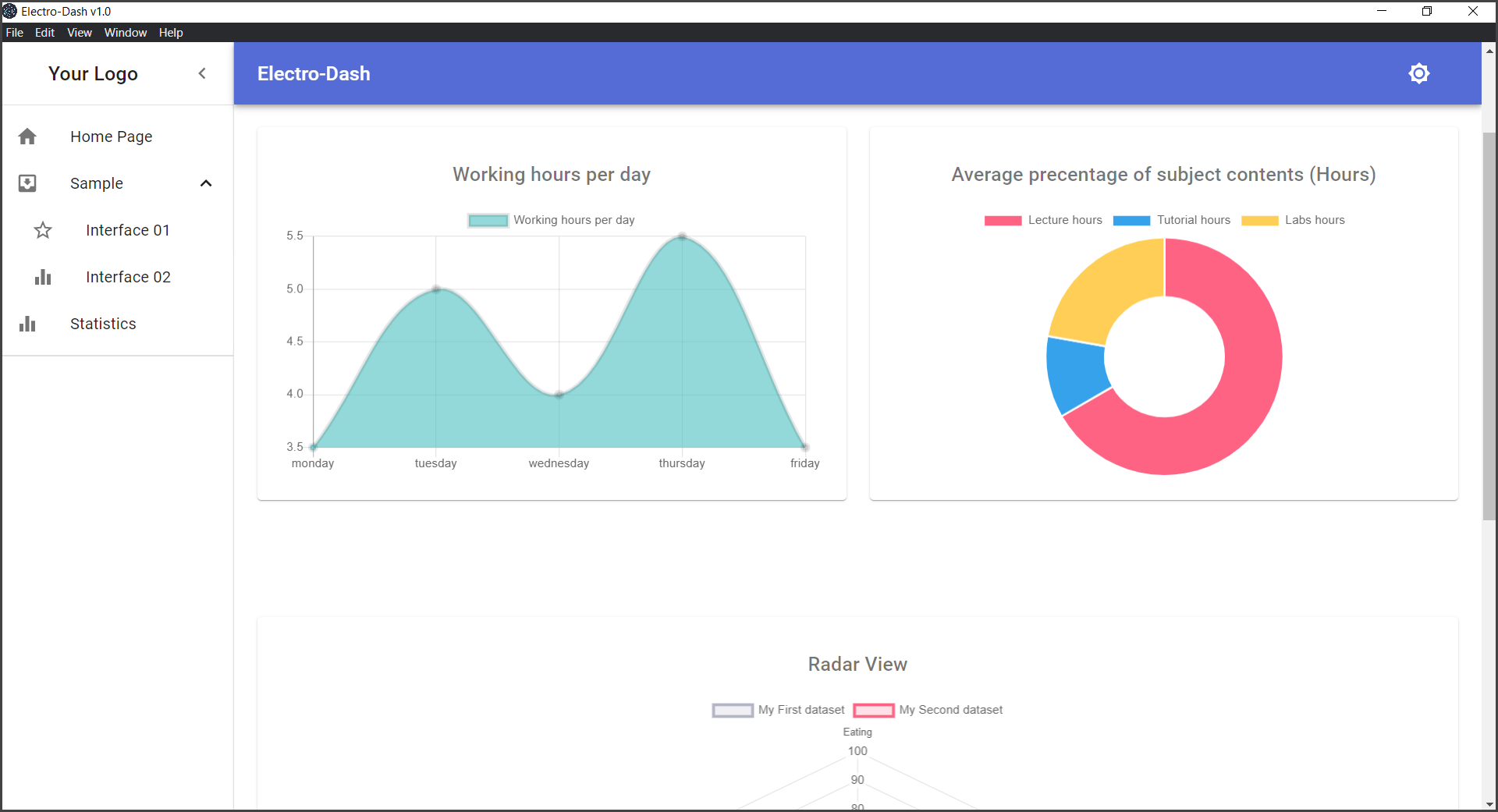Click the Sample download-box icon
Viewport: 1498px width, 812px height.
[x=27, y=183]
